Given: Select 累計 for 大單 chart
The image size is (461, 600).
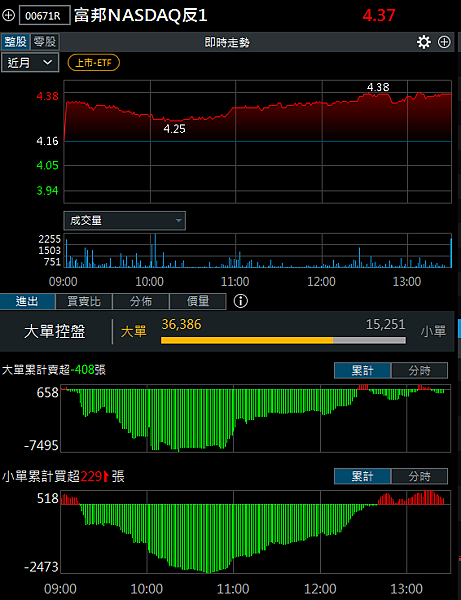Looking at the screenshot, I should tap(362, 370).
